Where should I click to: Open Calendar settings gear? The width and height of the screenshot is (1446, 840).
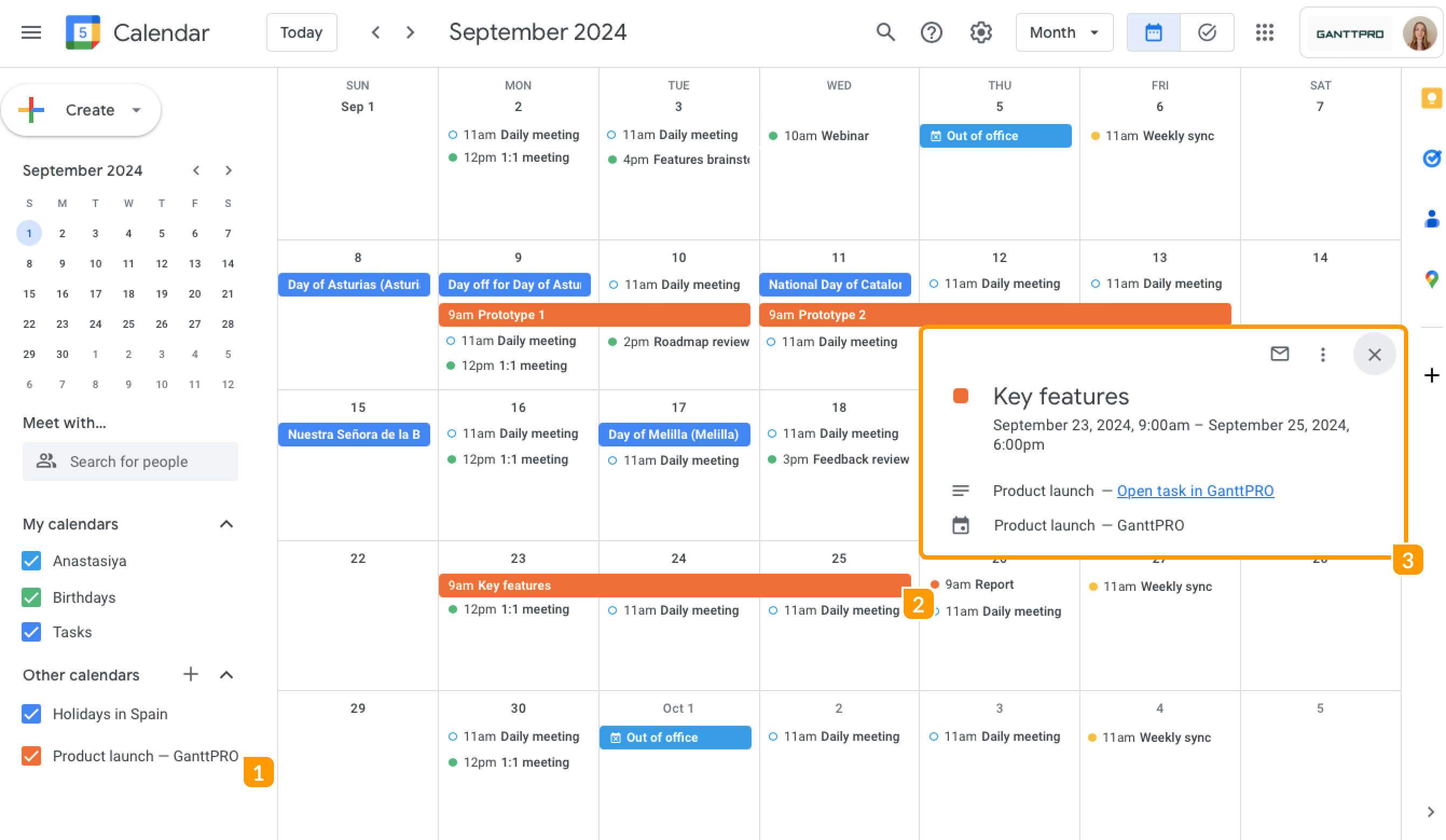point(981,33)
